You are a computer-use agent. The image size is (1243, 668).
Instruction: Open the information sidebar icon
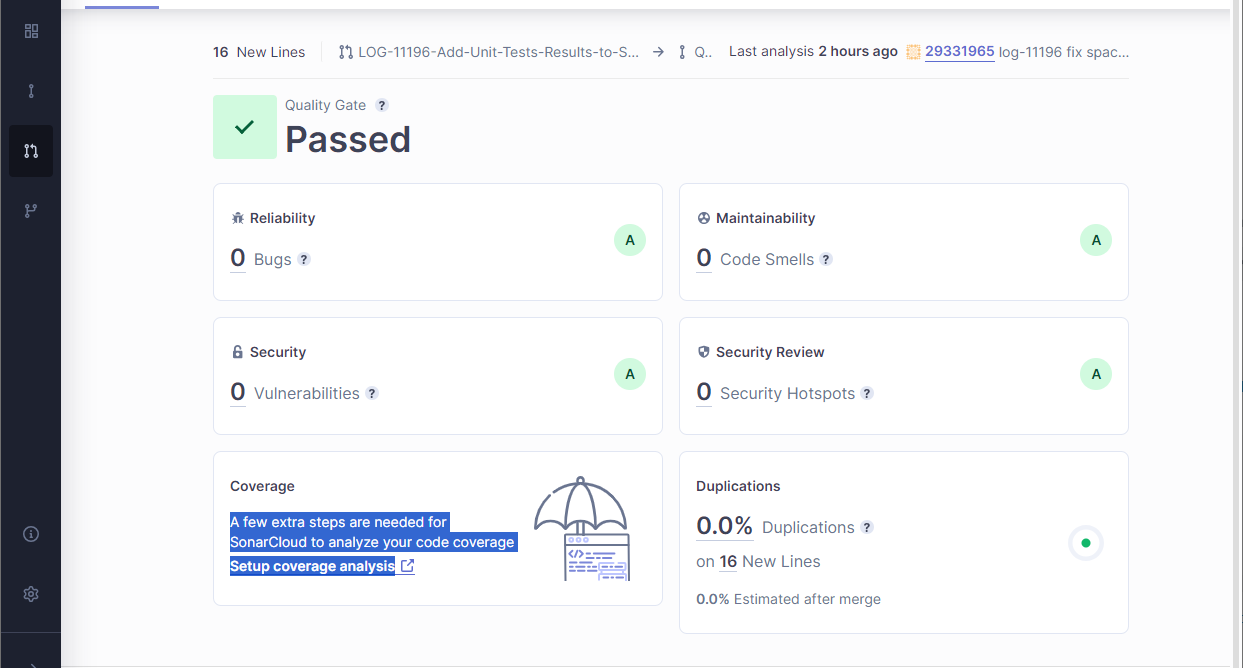(x=31, y=534)
